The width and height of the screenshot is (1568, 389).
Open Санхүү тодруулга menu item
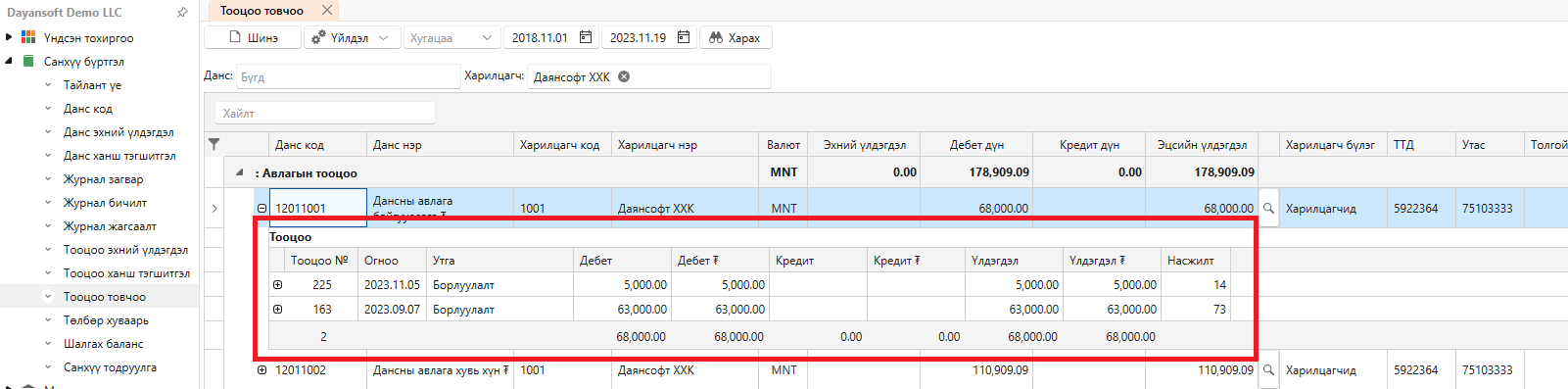click(110, 367)
